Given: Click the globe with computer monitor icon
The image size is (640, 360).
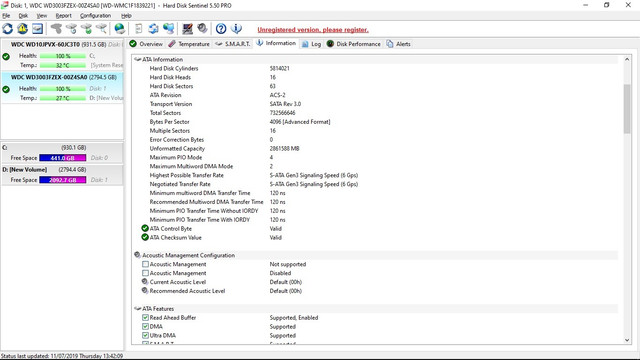Looking at the screenshot, I should (x=169, y=29).
